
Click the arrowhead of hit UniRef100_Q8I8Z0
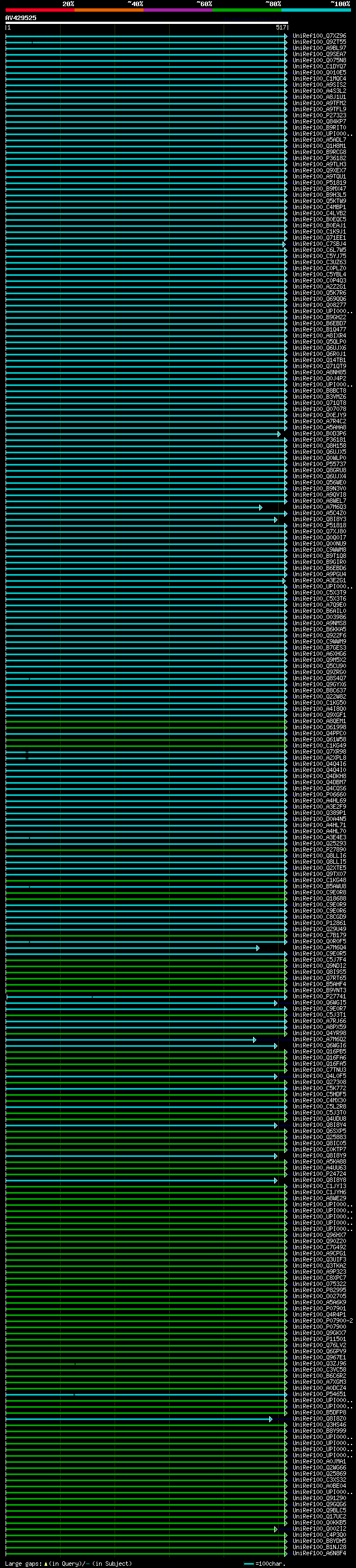pyautogui.click(x=271, y=1419)
